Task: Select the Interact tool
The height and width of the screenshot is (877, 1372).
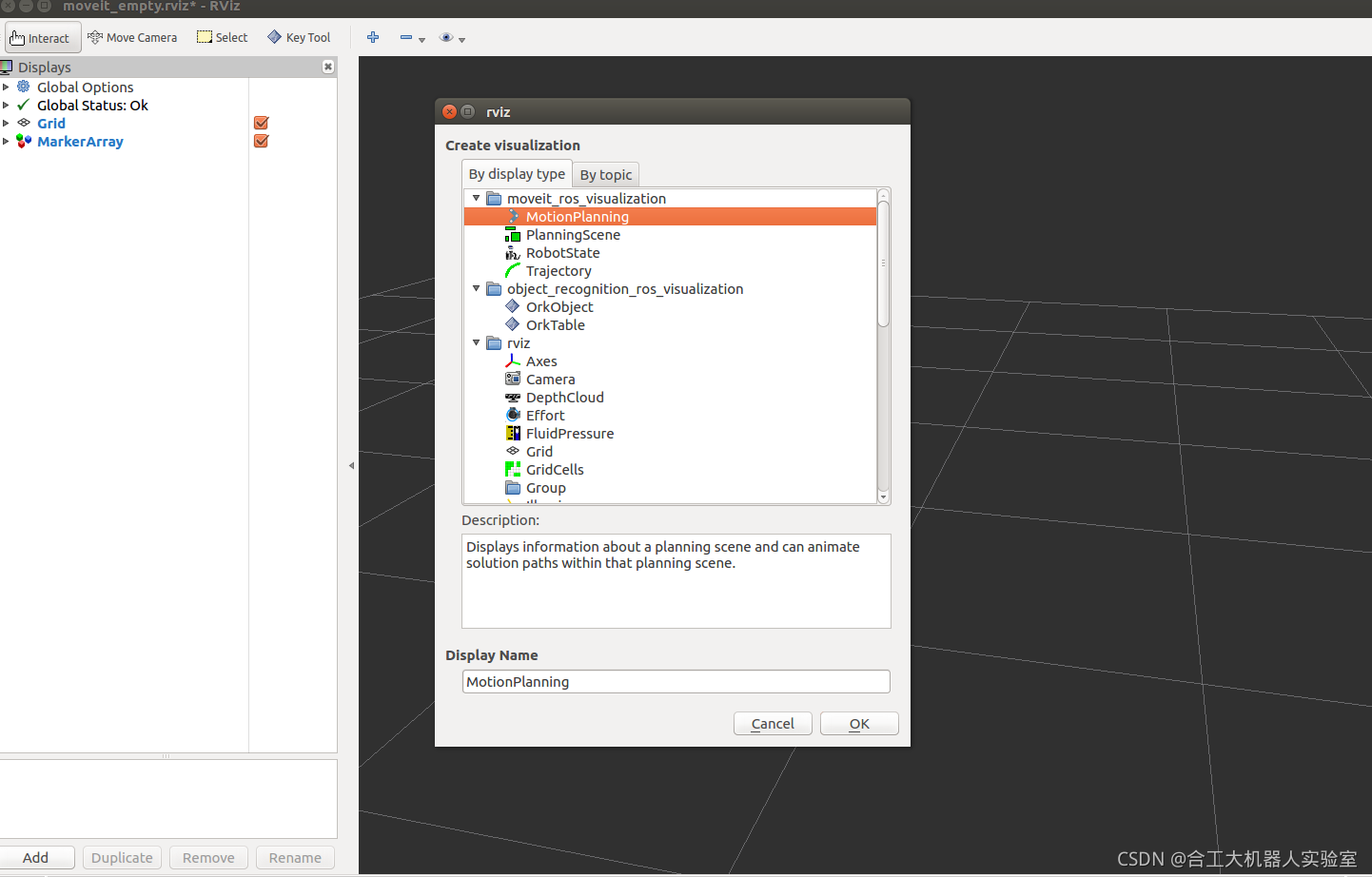Action: 43,38
